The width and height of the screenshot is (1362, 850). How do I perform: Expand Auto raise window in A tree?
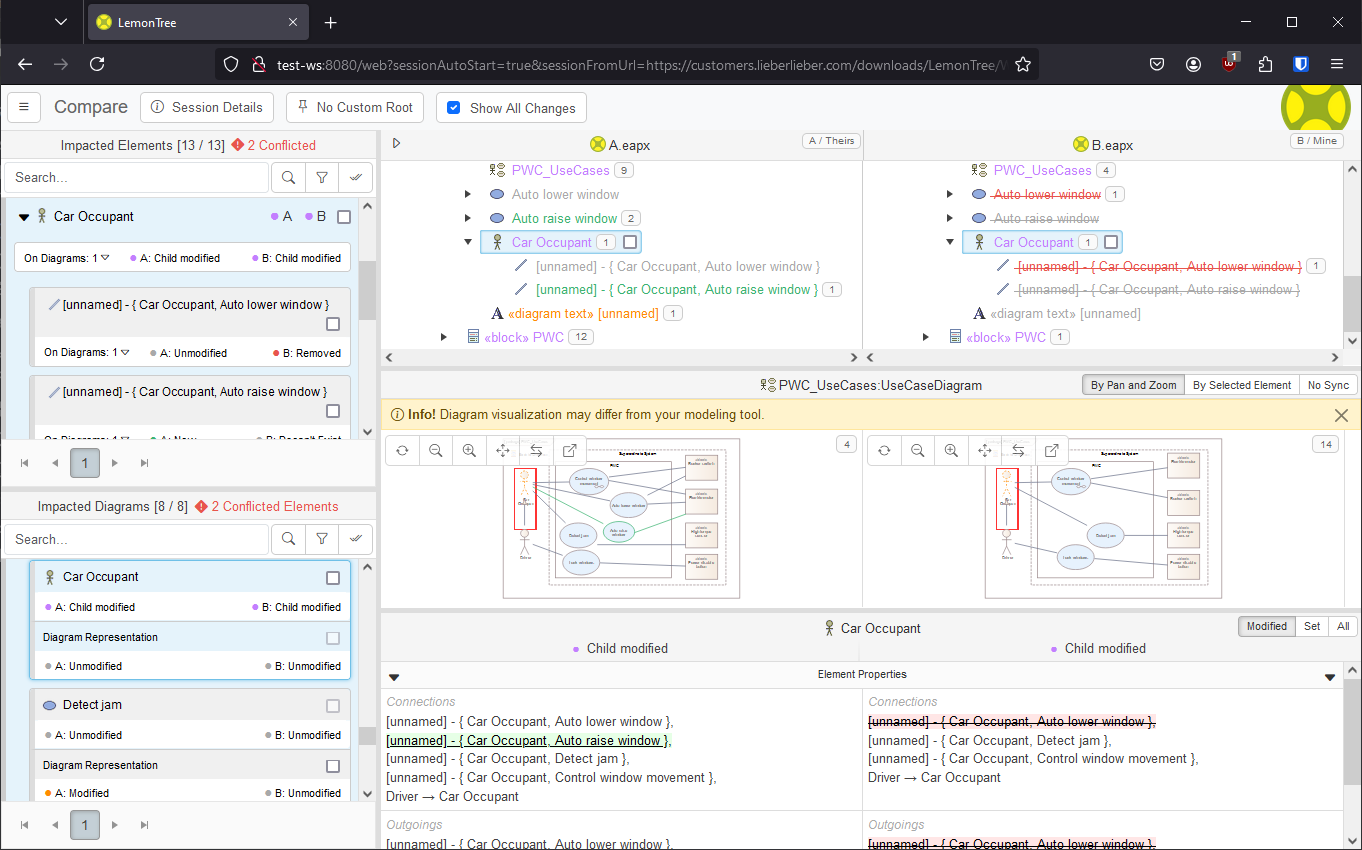pos(467,218)
